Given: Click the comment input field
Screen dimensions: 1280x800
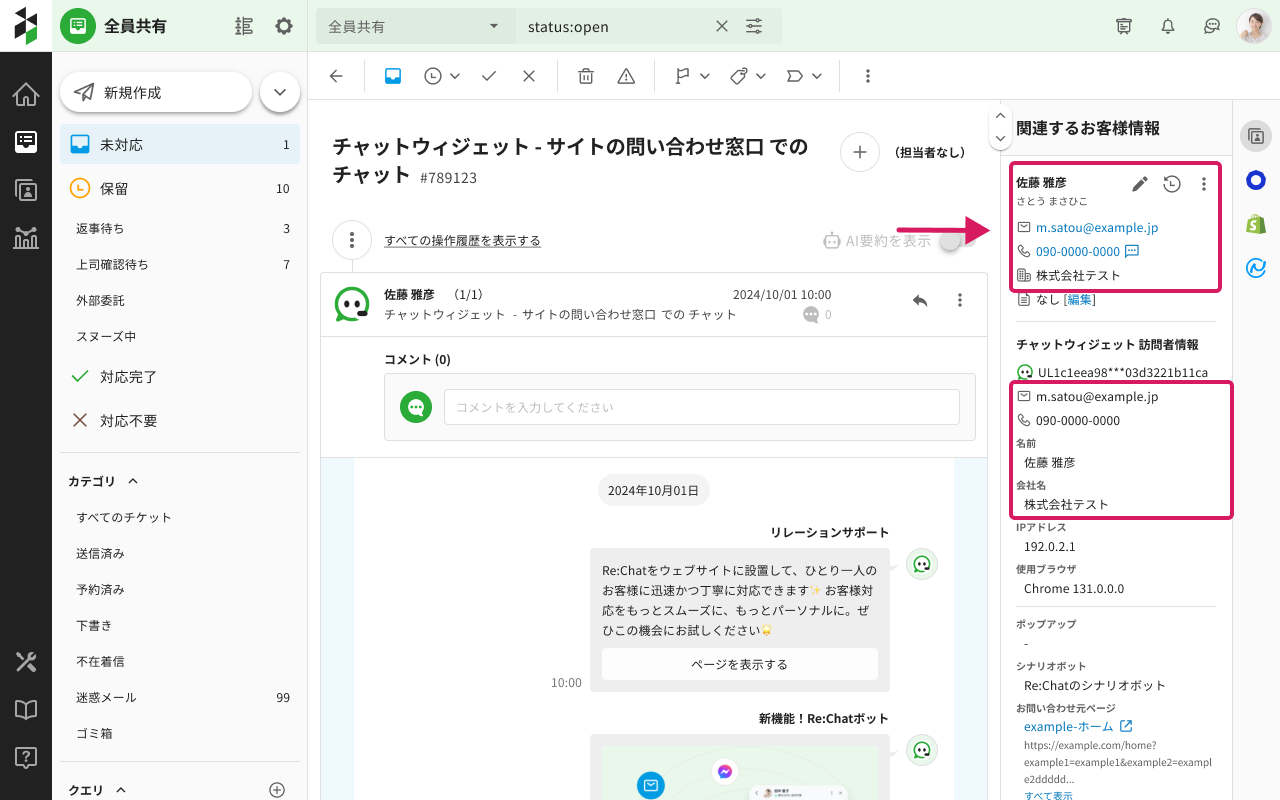Looking at the screenshot, I should click(701, 407).
